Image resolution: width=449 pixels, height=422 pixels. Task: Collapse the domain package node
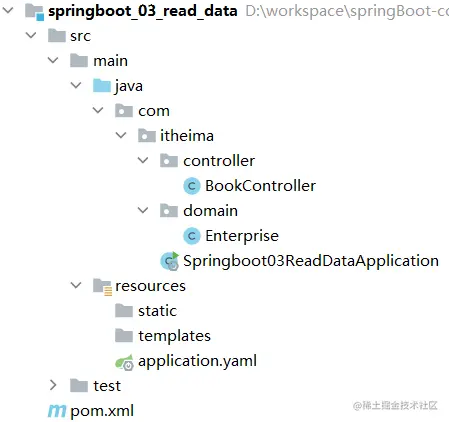pyautogui.click(x=143, y=210)
